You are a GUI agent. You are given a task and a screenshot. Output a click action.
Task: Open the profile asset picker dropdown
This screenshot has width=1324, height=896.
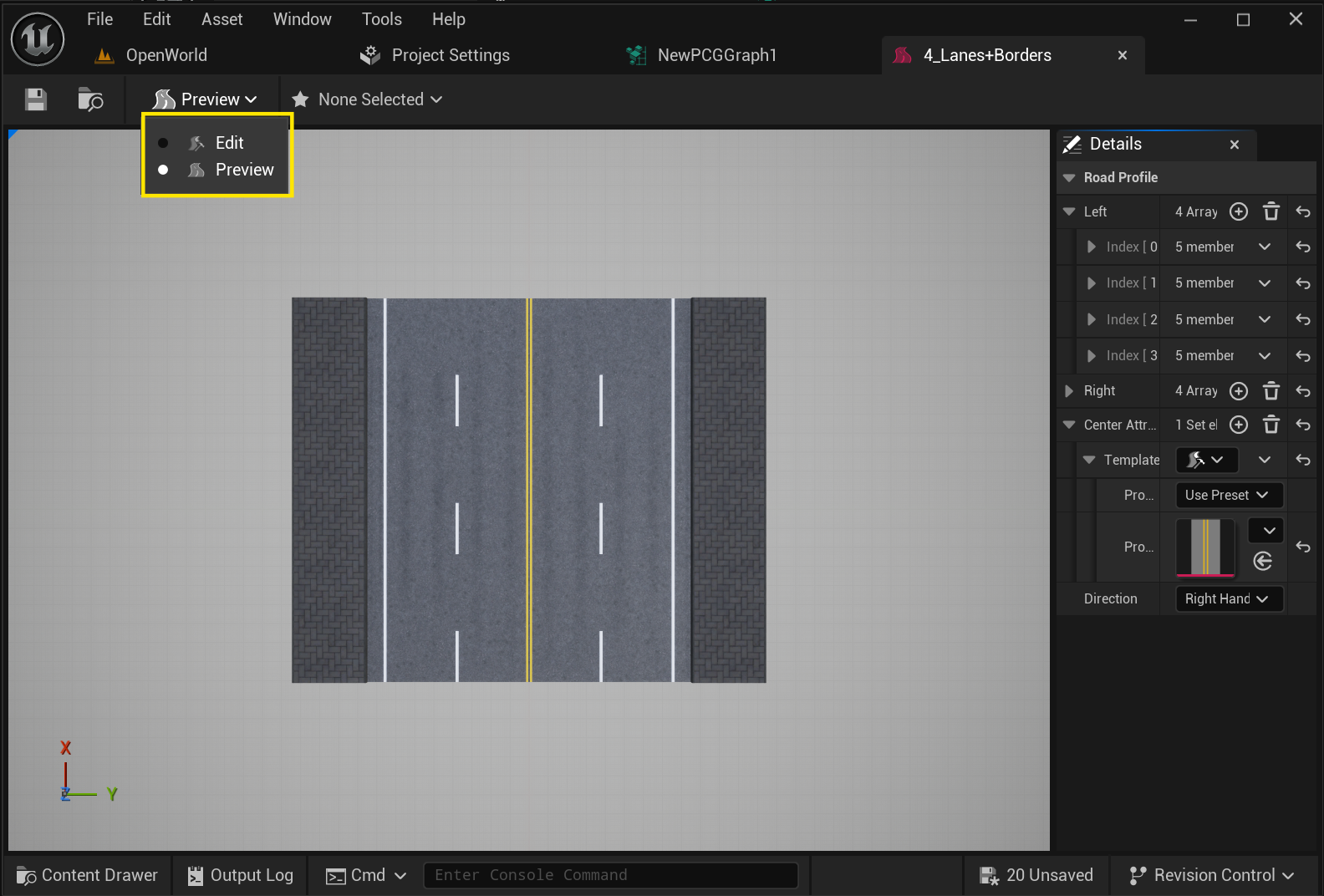pos(1265,531)
